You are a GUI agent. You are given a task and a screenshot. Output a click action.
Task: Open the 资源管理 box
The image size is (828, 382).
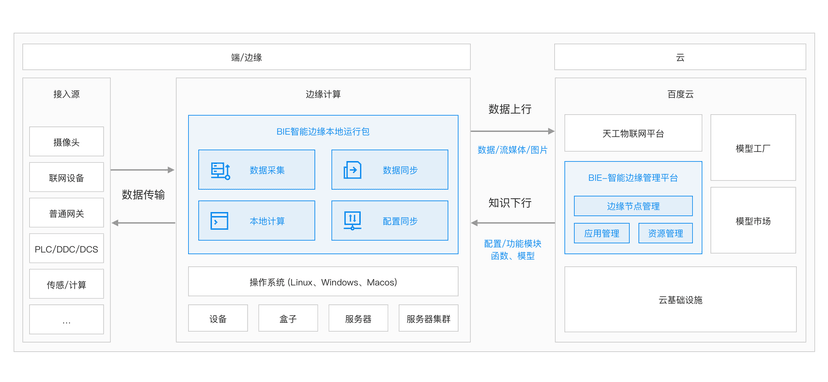click(665, 233)
